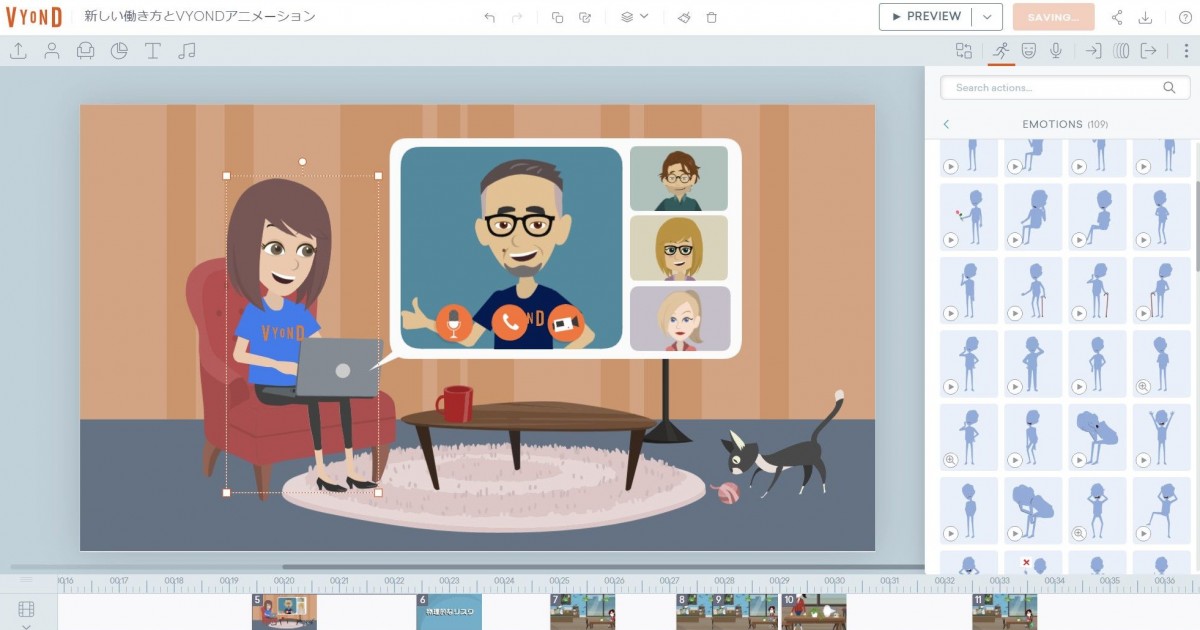Paste the copied object
This screenshot has width=1200, height=630.
point(585,17)
